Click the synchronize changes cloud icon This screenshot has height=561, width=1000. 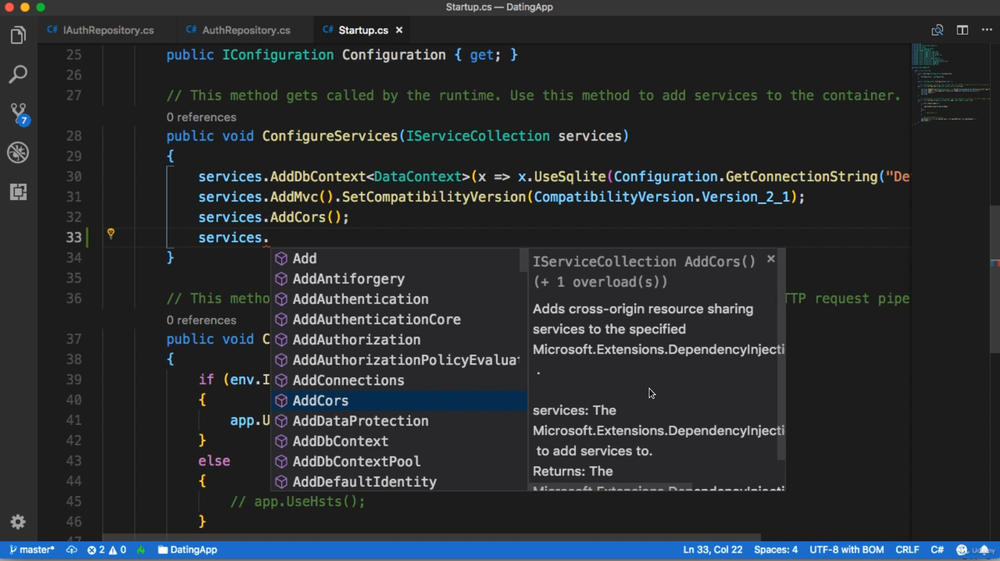pyautogui.click(x=71, y=550)
